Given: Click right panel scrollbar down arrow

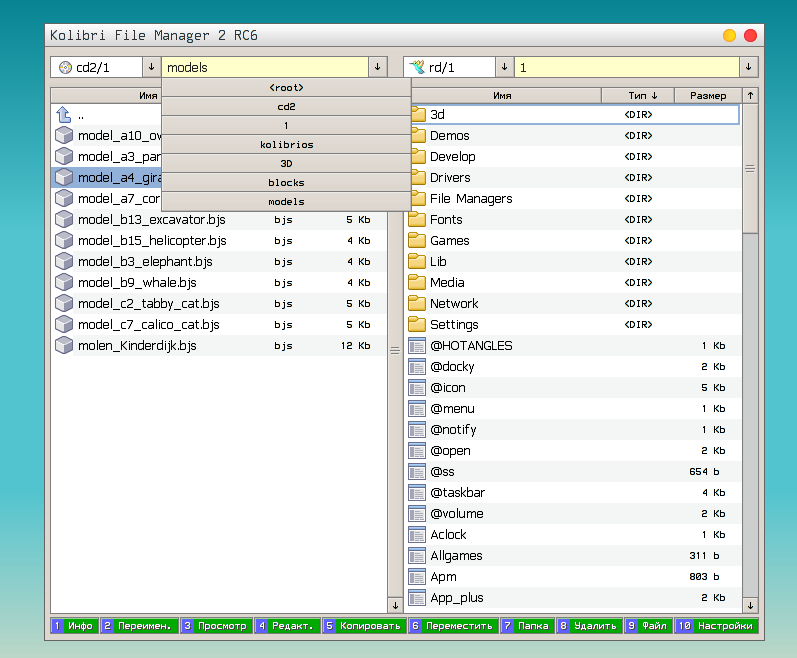Looking at the screenshot, I should [x=750, y=604].
